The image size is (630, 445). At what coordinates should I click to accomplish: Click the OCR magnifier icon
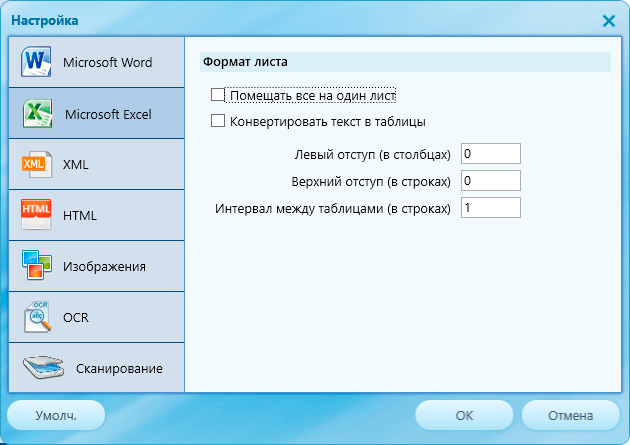tap(37, 317)
